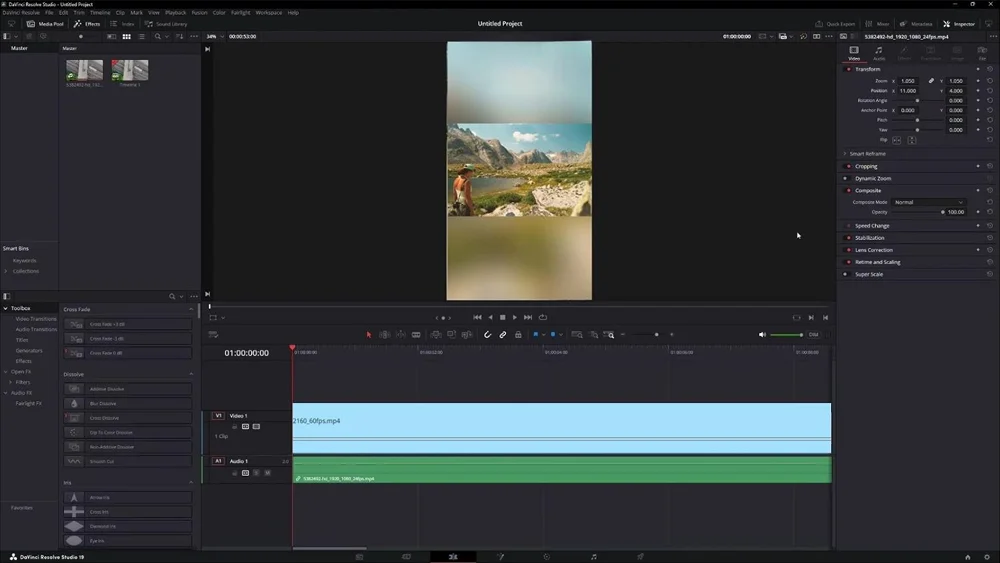The height and width of the screenshot is (563, 1000).
Task: Click the Detail Zoom icon
Action: point(594,335)
